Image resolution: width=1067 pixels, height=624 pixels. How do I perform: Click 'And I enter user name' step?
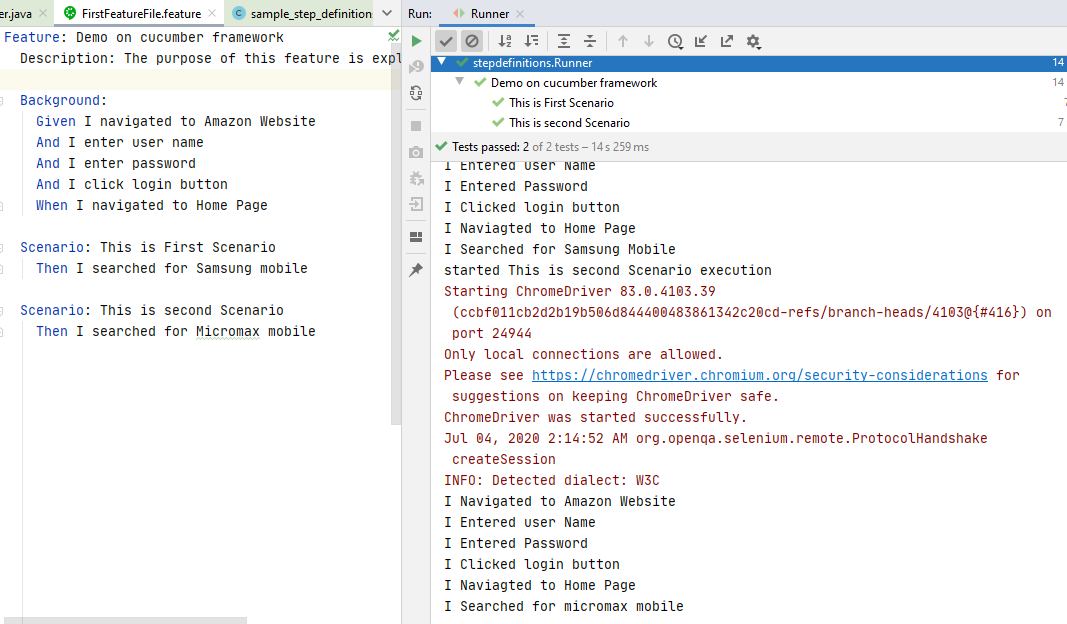click(120, 142)
